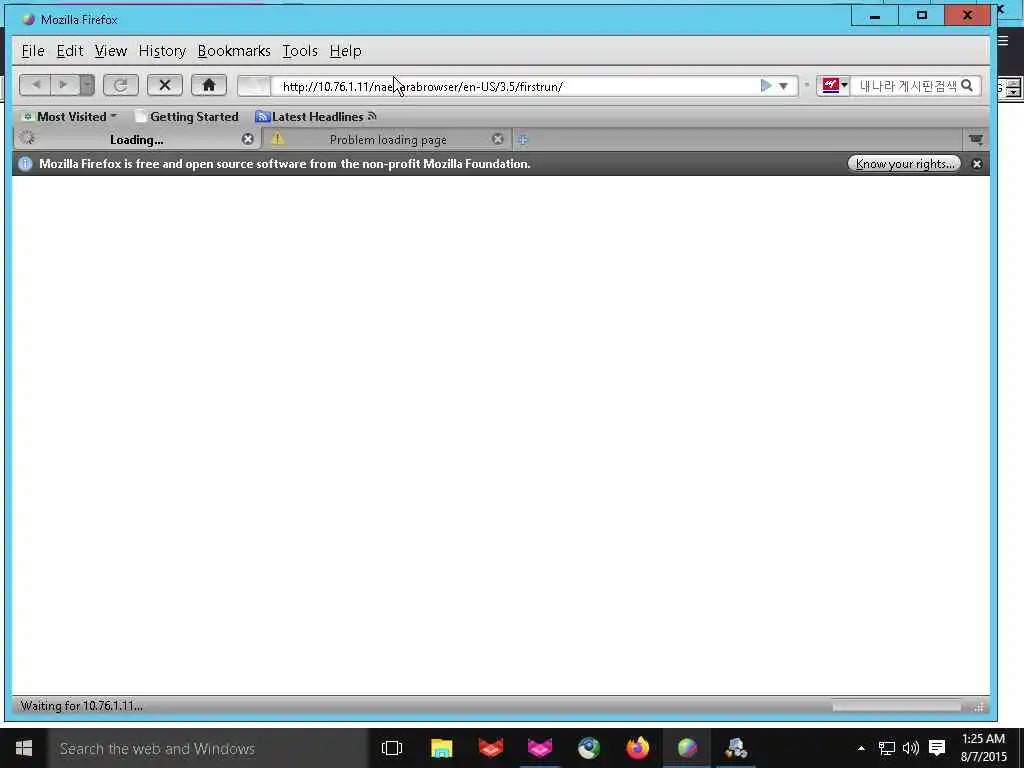Open the Firefox icon in taskbar
Viewport: 1024px width, 768px height.
tap(637, 748)
